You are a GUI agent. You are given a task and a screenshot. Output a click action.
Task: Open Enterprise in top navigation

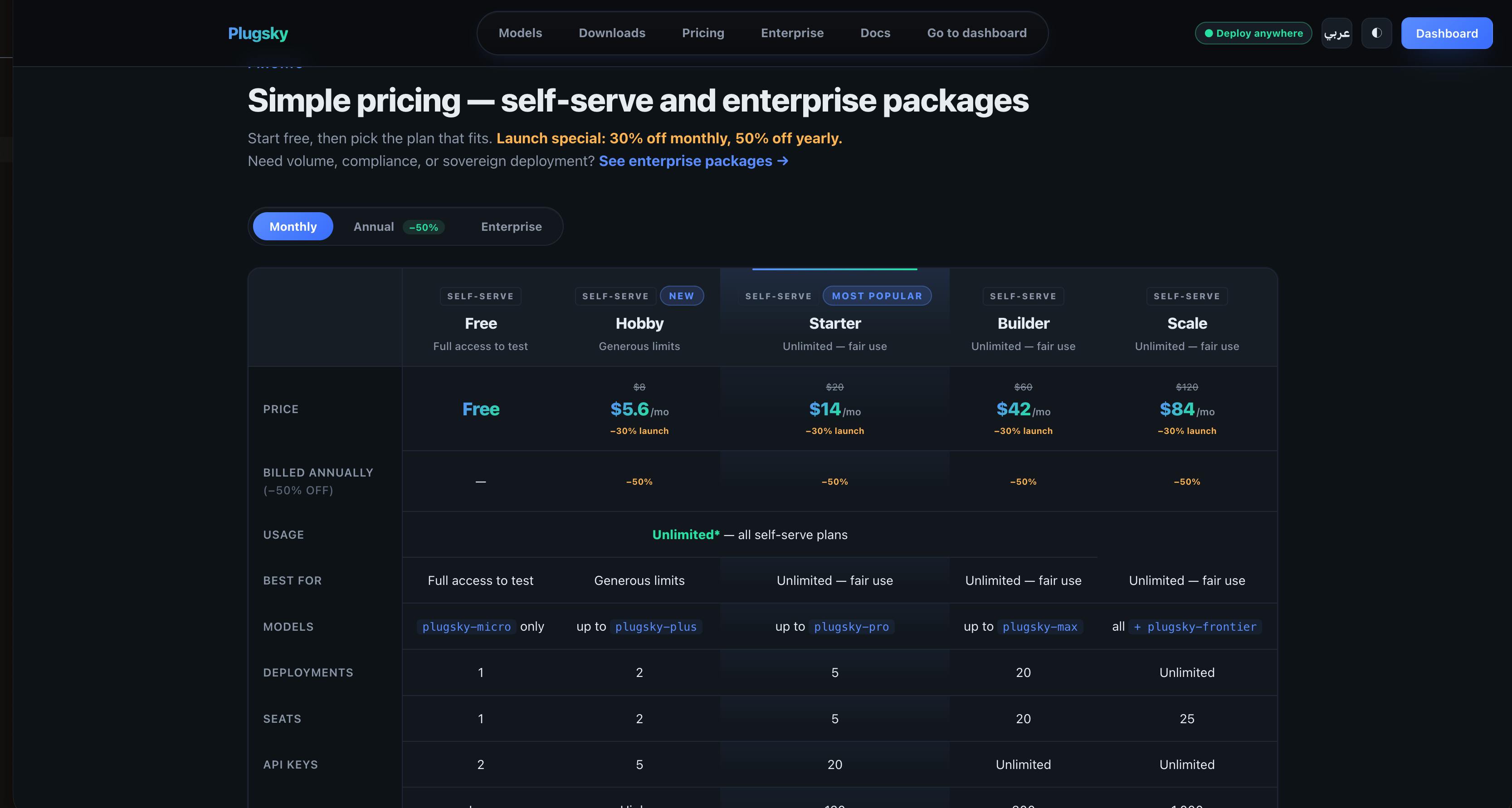coord(792,33)
